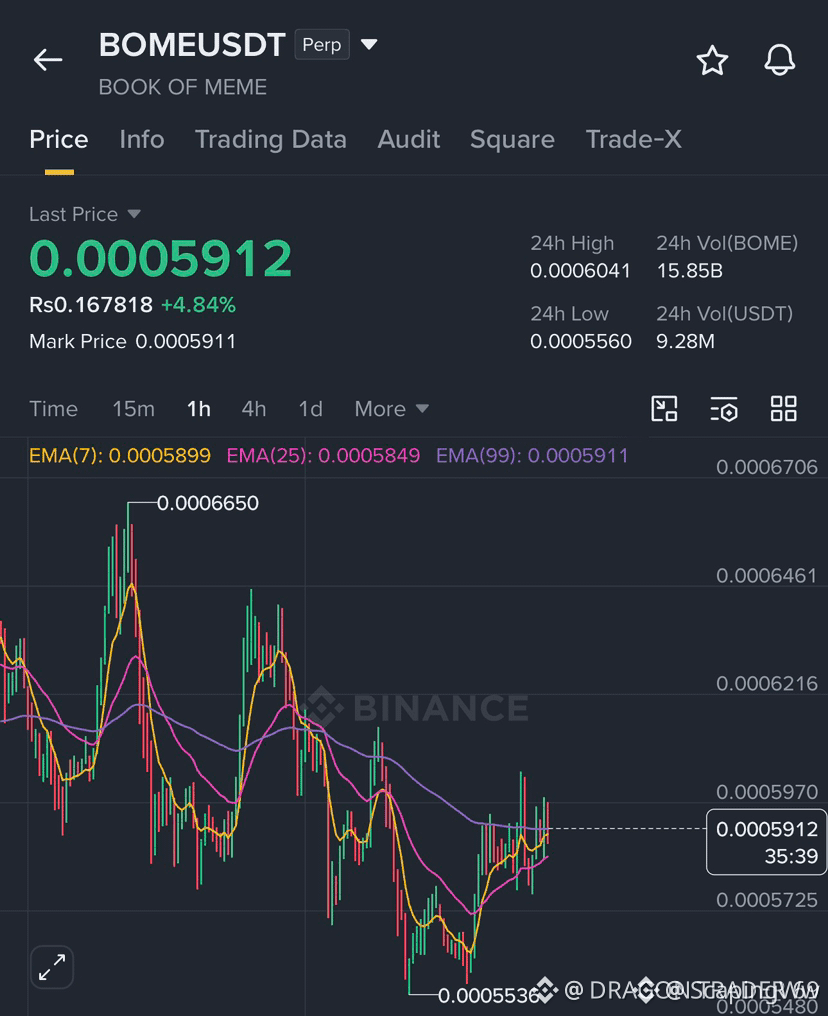
Task: Open price alerts with the bell icon
Action: tap(779, 60)
